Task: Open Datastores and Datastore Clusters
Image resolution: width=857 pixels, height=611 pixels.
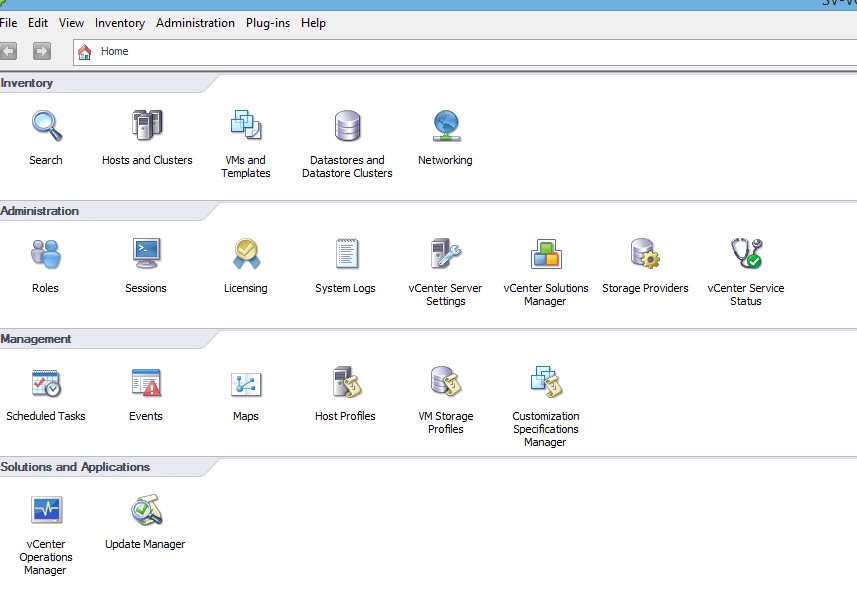Action: (x=348, y=126)
